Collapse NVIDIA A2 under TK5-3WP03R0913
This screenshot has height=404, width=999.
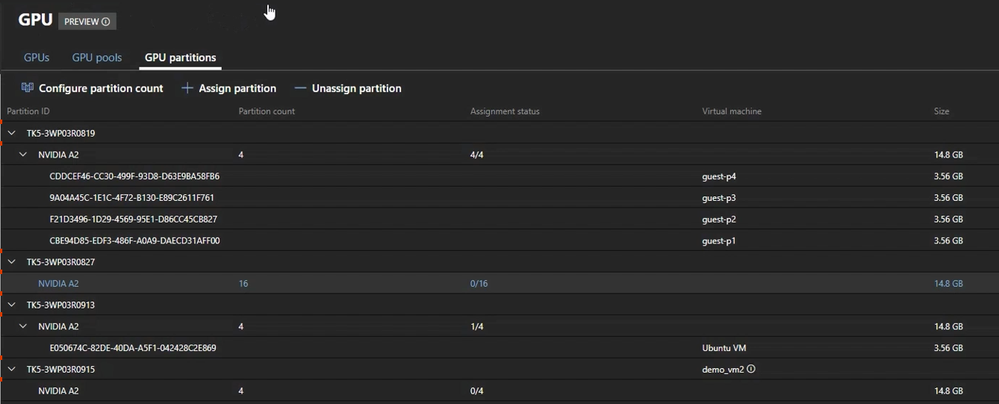(x=23, y=326)
